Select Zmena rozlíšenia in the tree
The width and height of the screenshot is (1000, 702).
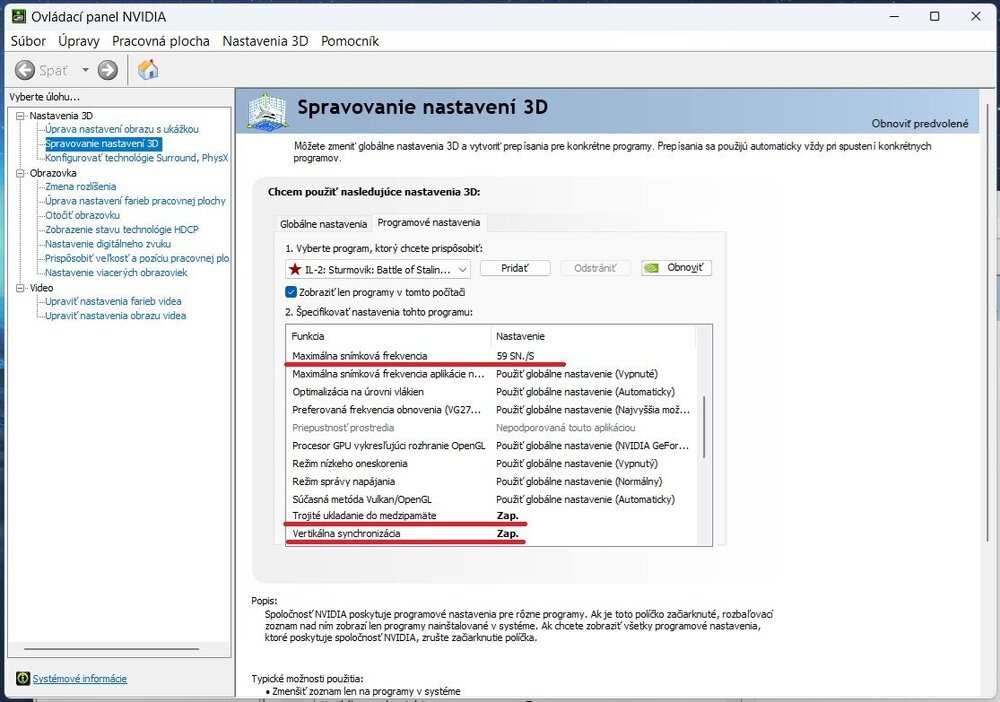[x=80, y=187]
